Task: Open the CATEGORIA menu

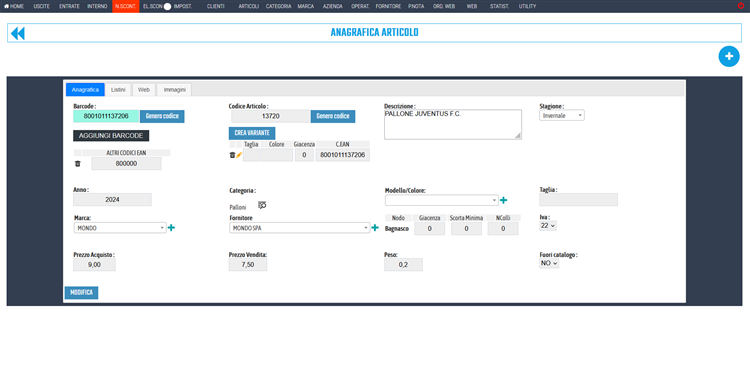Action: pyautogui.click(x=278, y=6)
